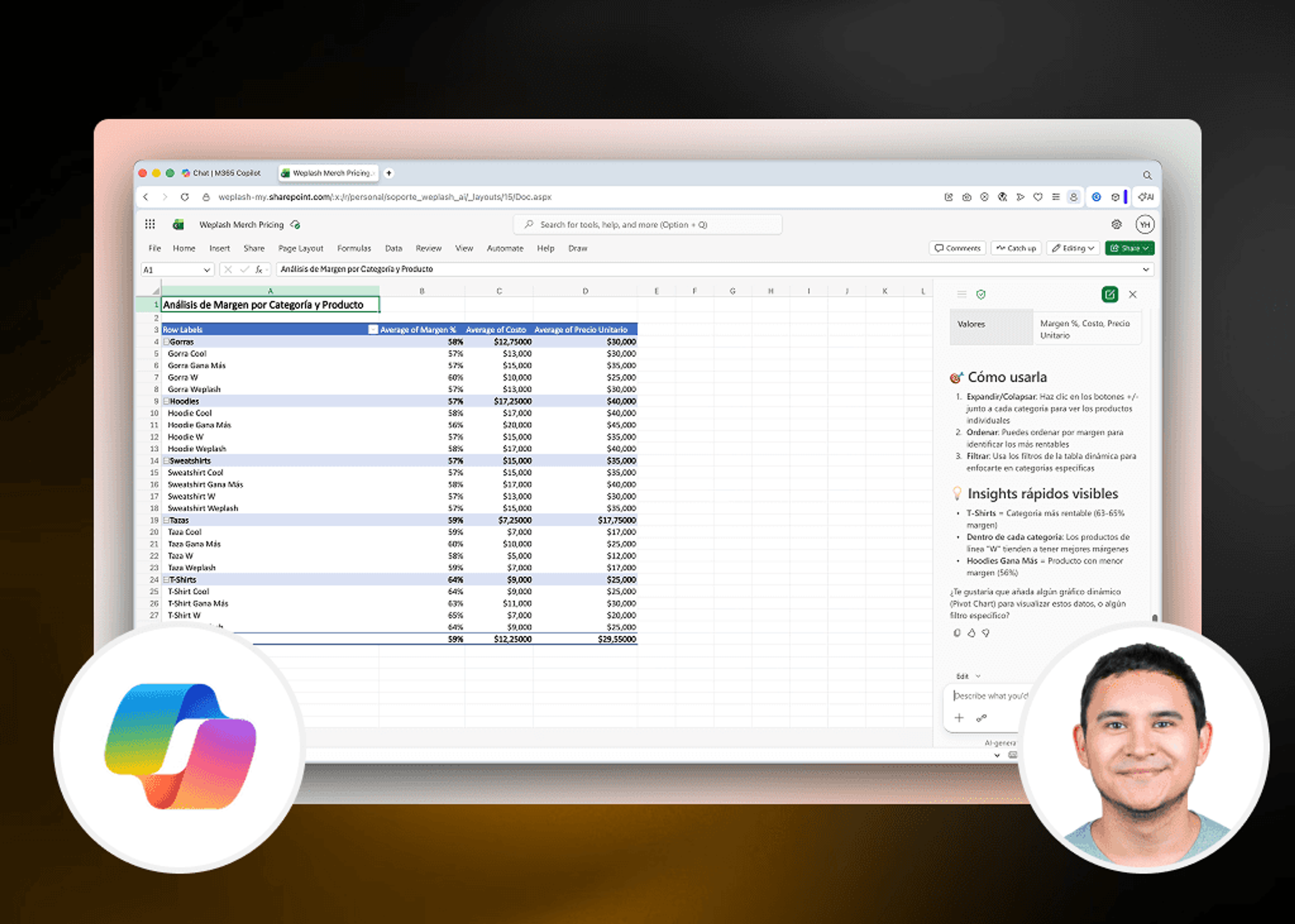
Task: Open Excel settings gear icon
Action: click(1116, 225)
